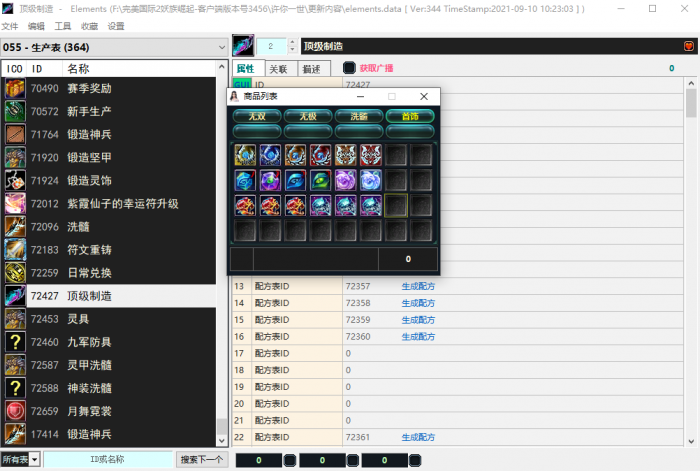Click the 洗髓 category button in the shop window

(359, 117)
